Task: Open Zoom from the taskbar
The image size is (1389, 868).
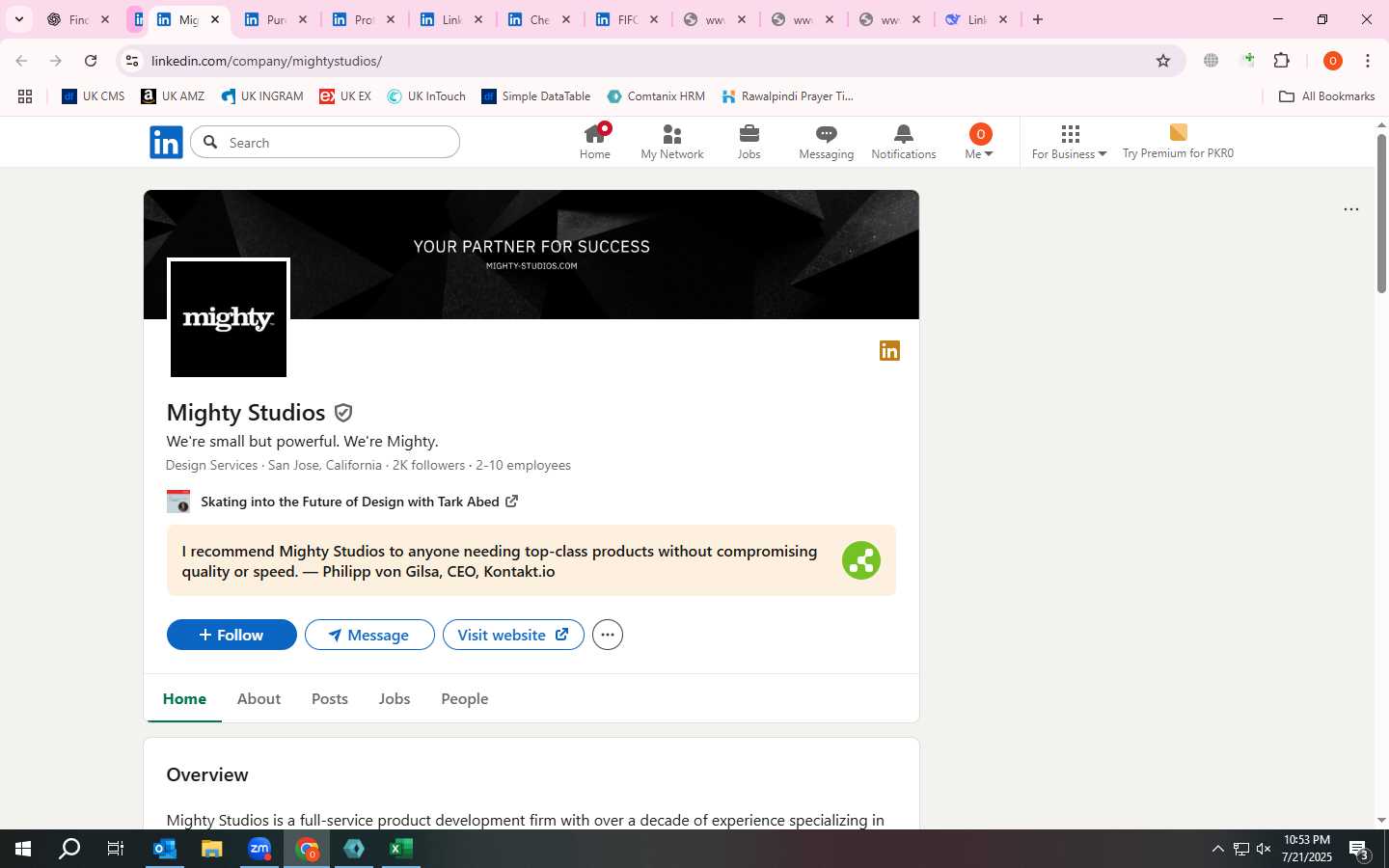Action: 259,849
